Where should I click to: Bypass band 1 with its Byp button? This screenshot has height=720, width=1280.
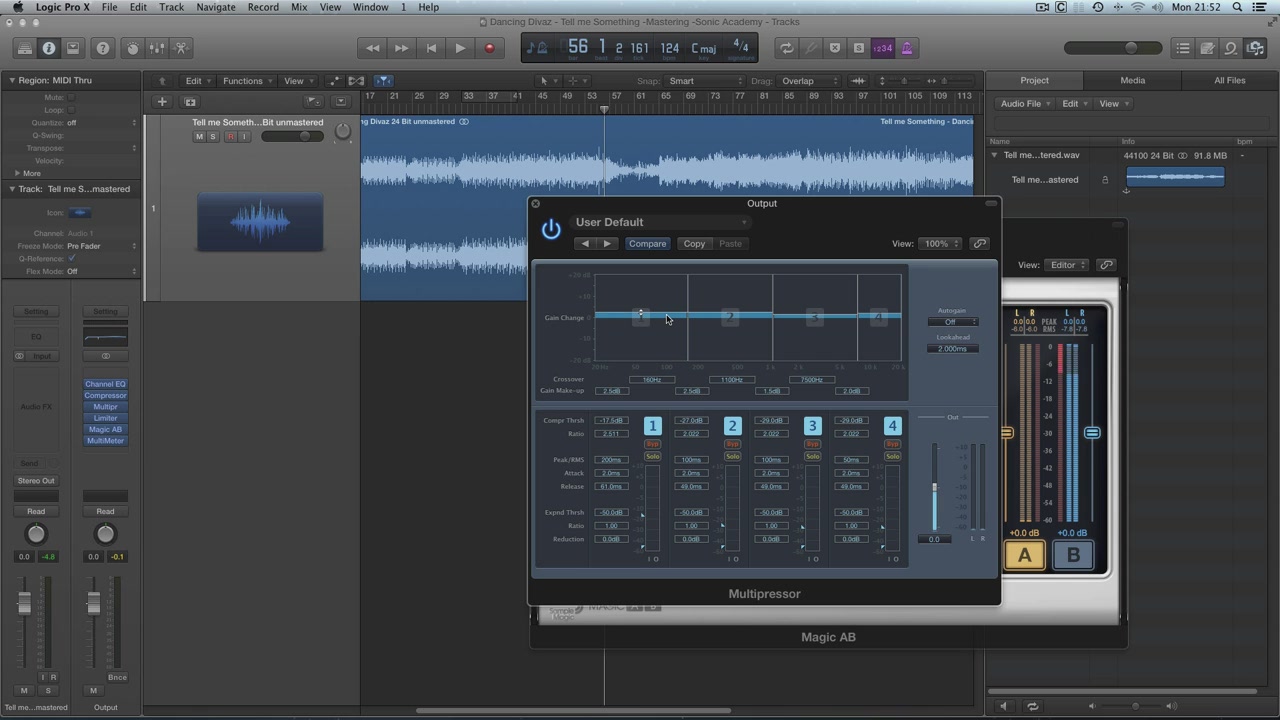(x=652, y=444)
